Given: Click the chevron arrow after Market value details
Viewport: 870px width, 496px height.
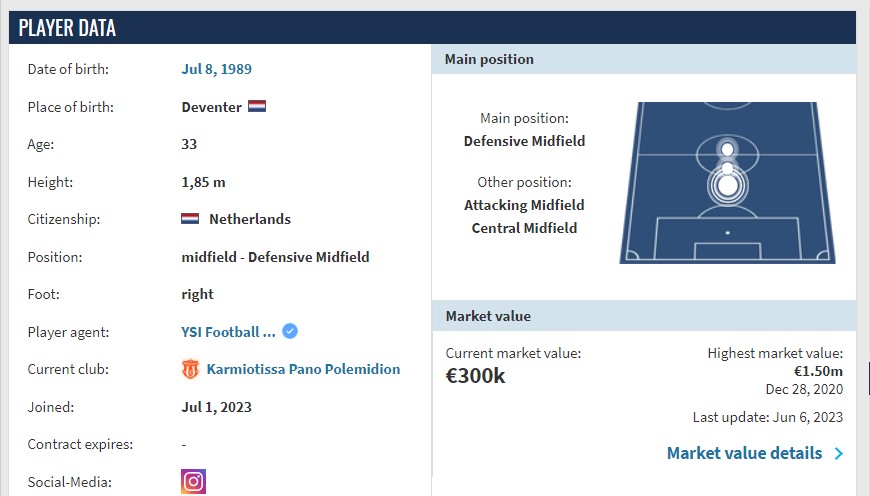Looking at the screenshot, I should [838, 453].
